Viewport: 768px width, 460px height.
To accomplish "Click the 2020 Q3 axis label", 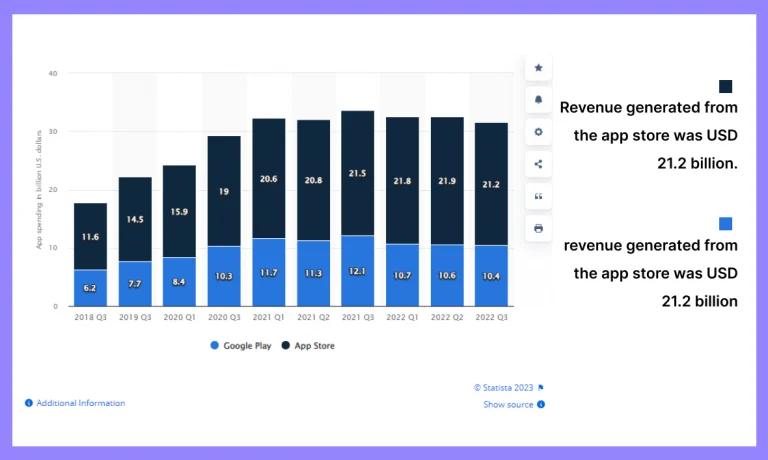I will (224, 317).
